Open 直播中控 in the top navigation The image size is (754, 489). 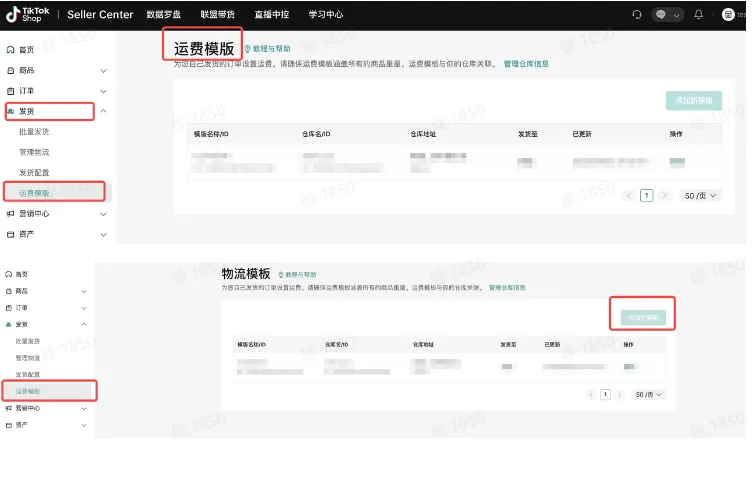[272, 14]
